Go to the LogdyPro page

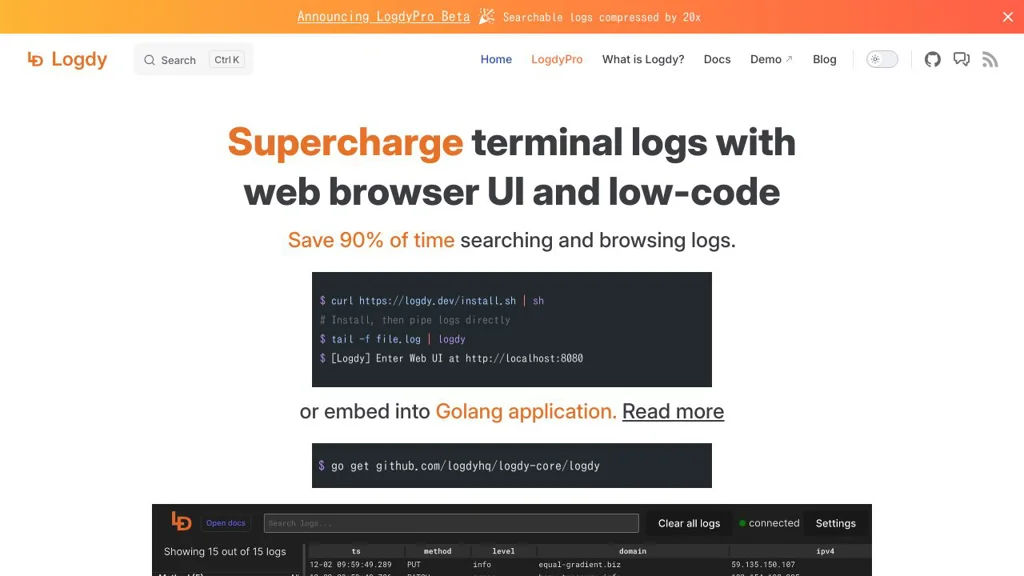click(x=556, y=59)
